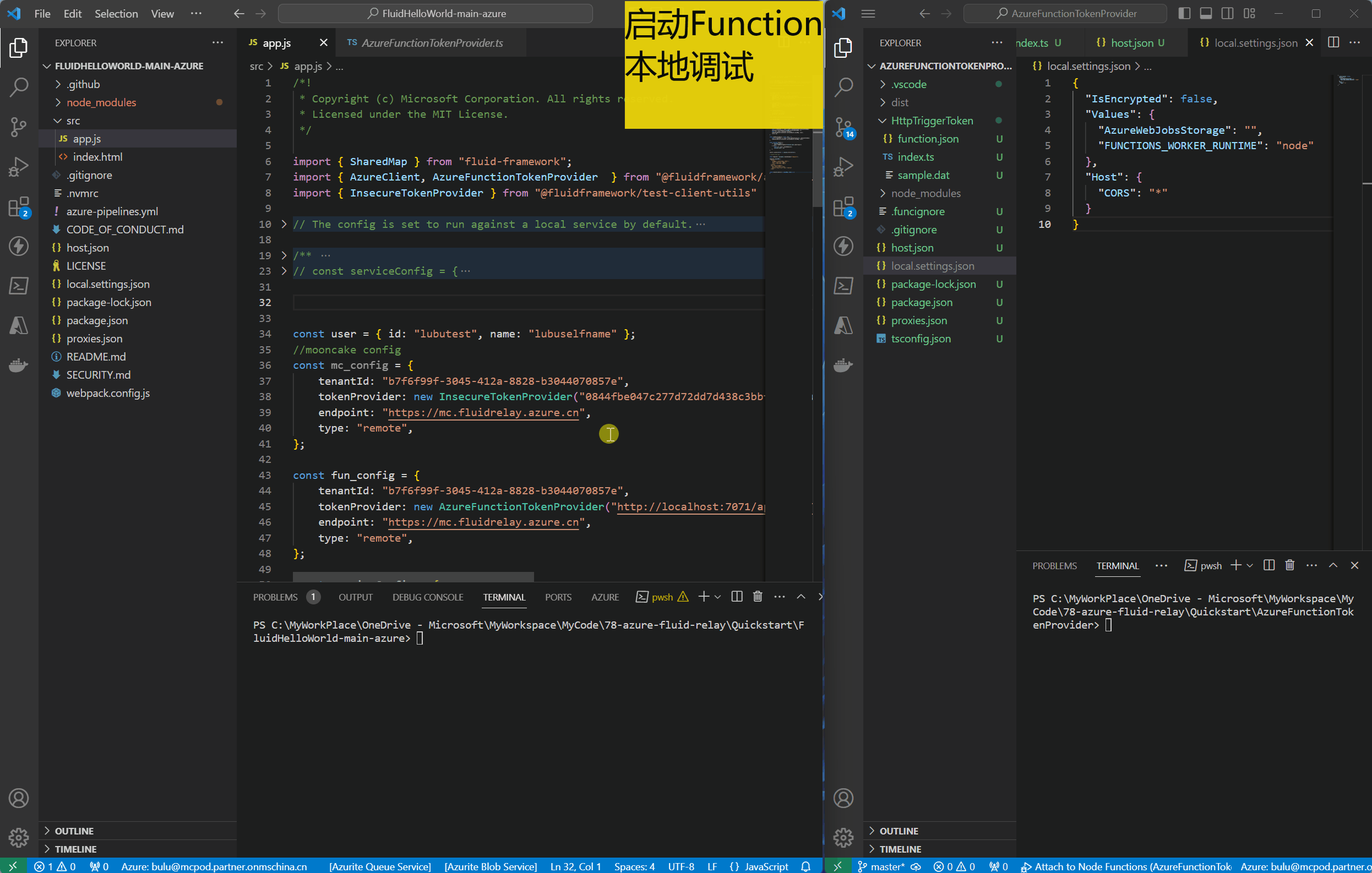Expand the node_modules folder in left explorer
The height and width of the screenshot is (873, 1372).
pos(101,102)
